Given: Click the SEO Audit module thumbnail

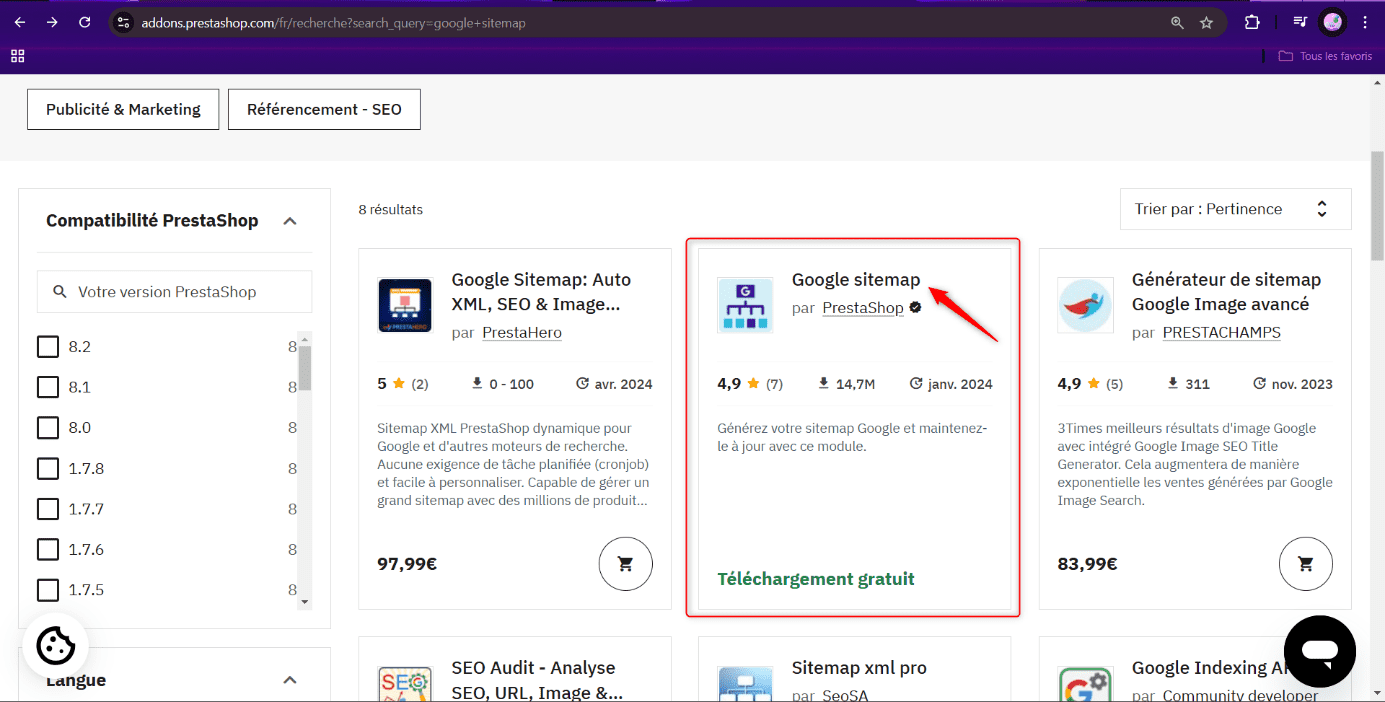Looking at the screenshot, I should [x=405, y=684].
